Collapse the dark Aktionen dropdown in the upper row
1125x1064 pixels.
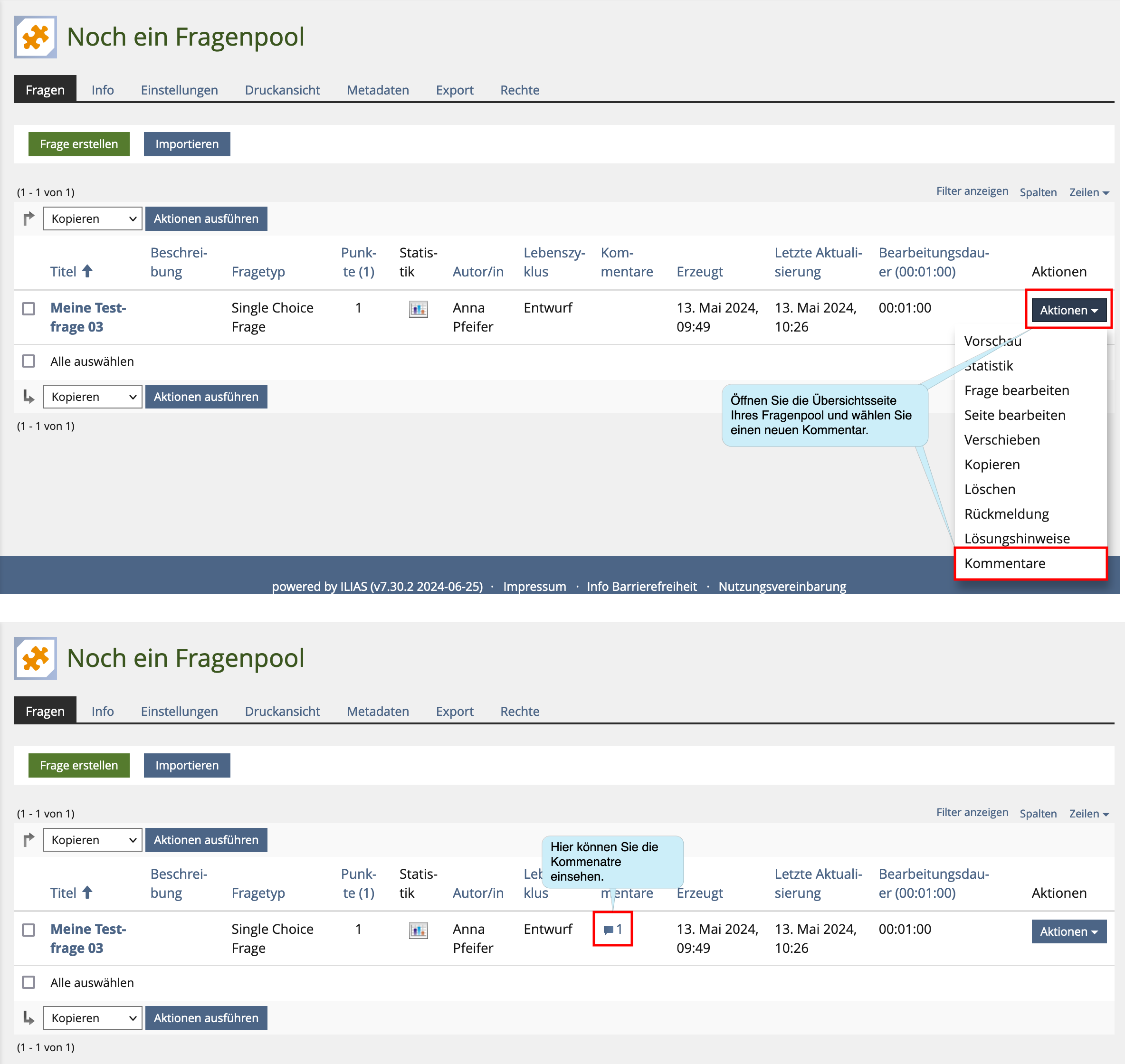[1069, 310]
